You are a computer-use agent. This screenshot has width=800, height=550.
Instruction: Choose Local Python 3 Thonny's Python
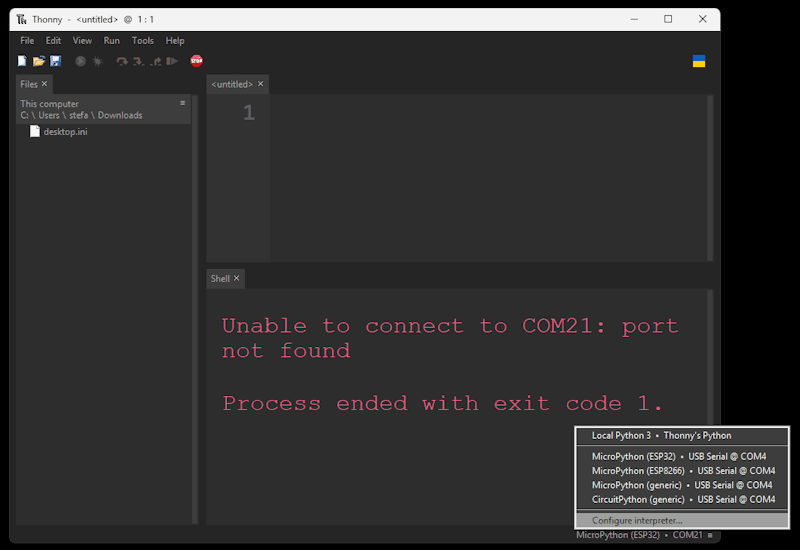click(682, 436)
